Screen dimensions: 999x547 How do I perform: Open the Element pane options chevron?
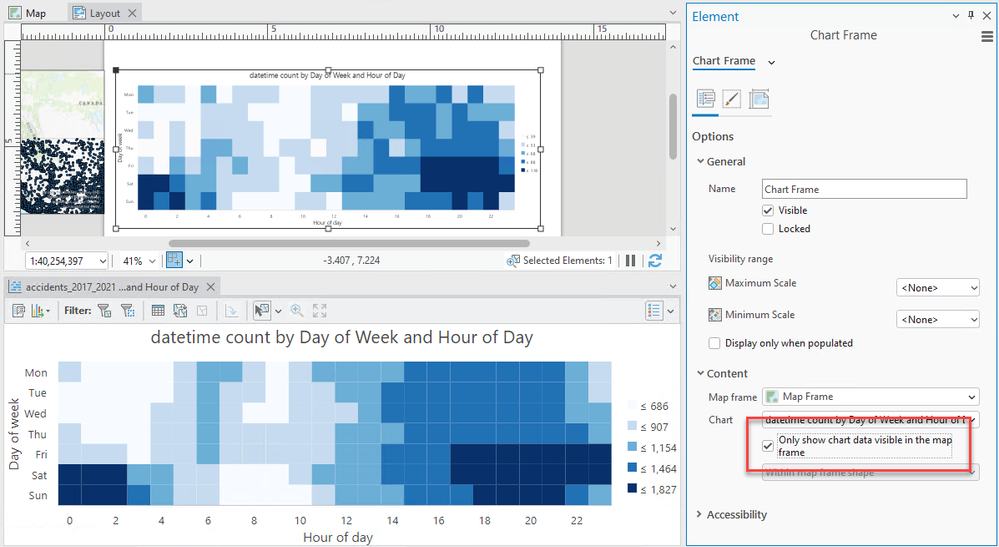point(956,16)
